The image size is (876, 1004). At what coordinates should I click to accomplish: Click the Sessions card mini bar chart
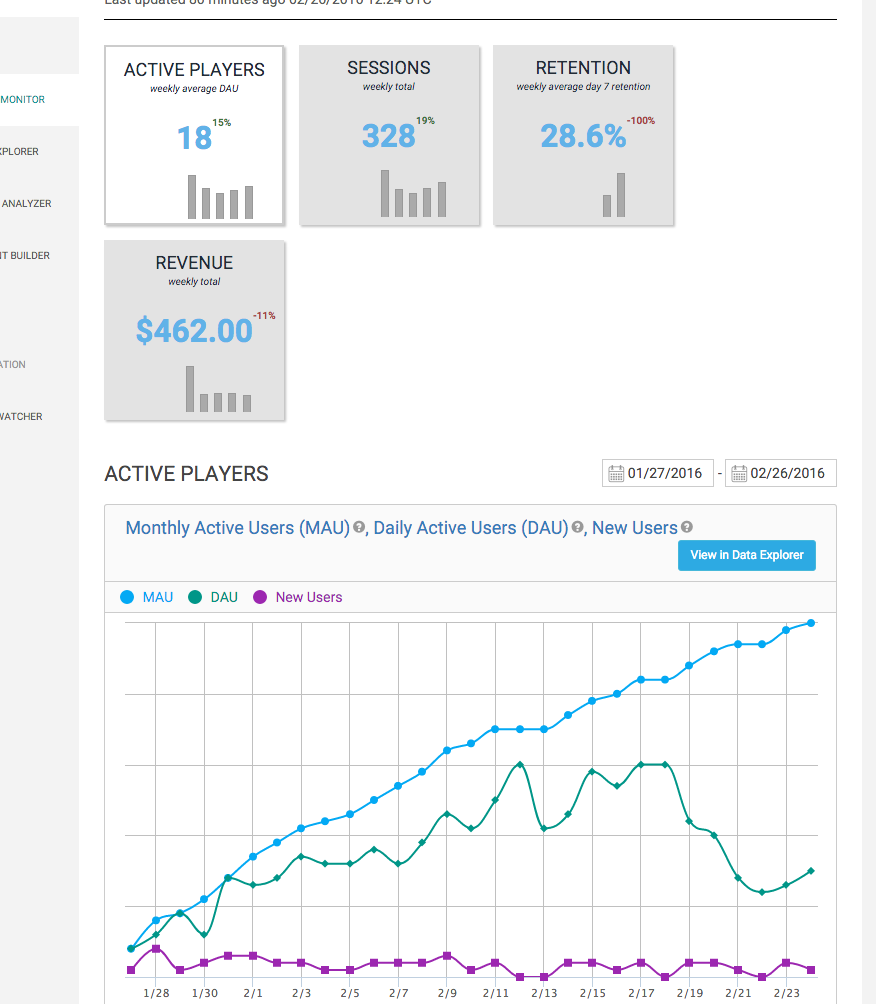click(413, 193)
